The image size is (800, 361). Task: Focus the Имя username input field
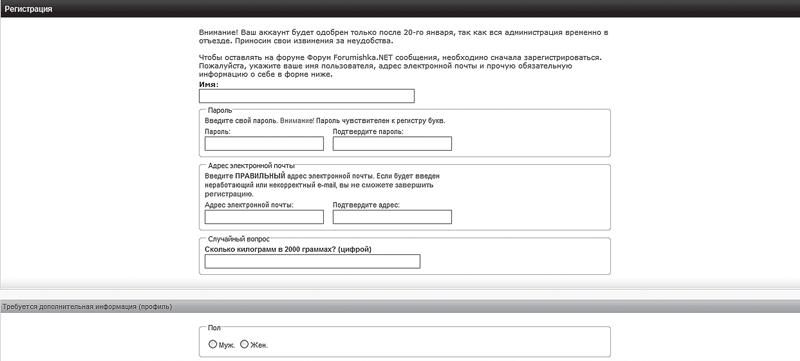(x=307, y=96)
